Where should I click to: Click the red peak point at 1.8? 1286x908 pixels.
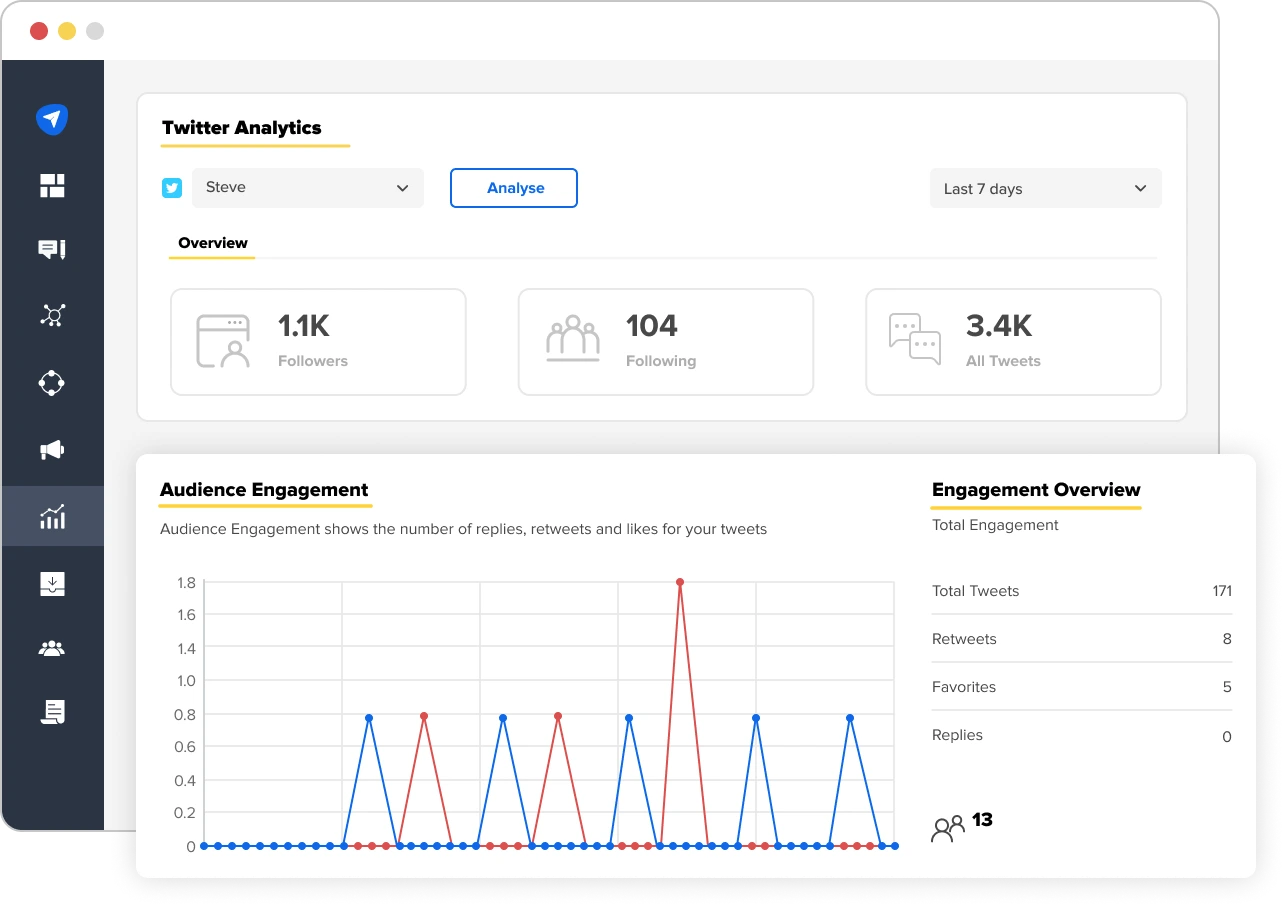[x=680, y=582]
